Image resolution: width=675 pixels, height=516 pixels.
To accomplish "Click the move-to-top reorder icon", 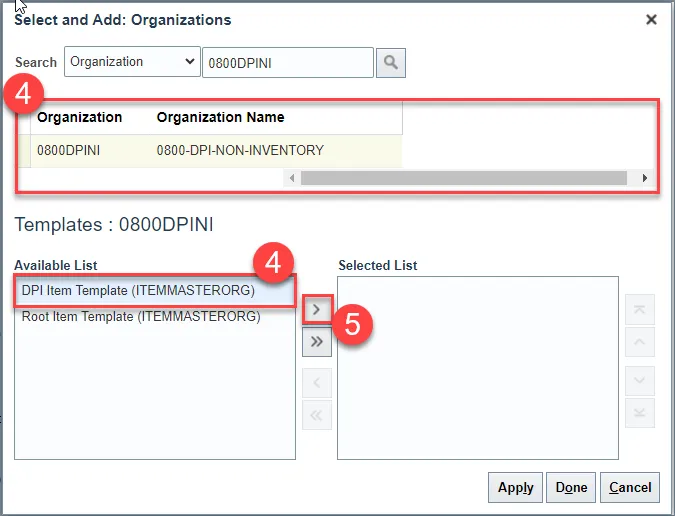I will [x=640, y=310].
